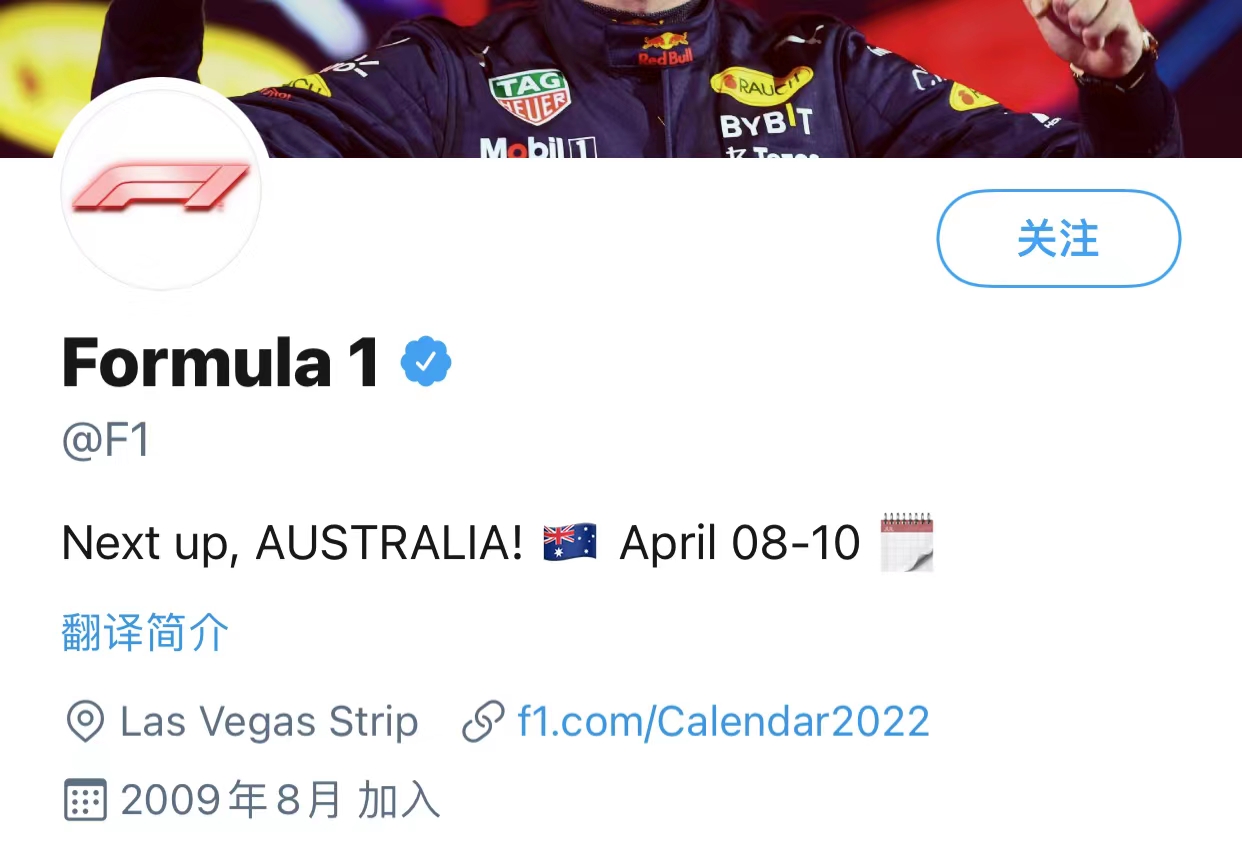
Task: Tap the Bybit logo on the race suit
Action: click(767, 124)
